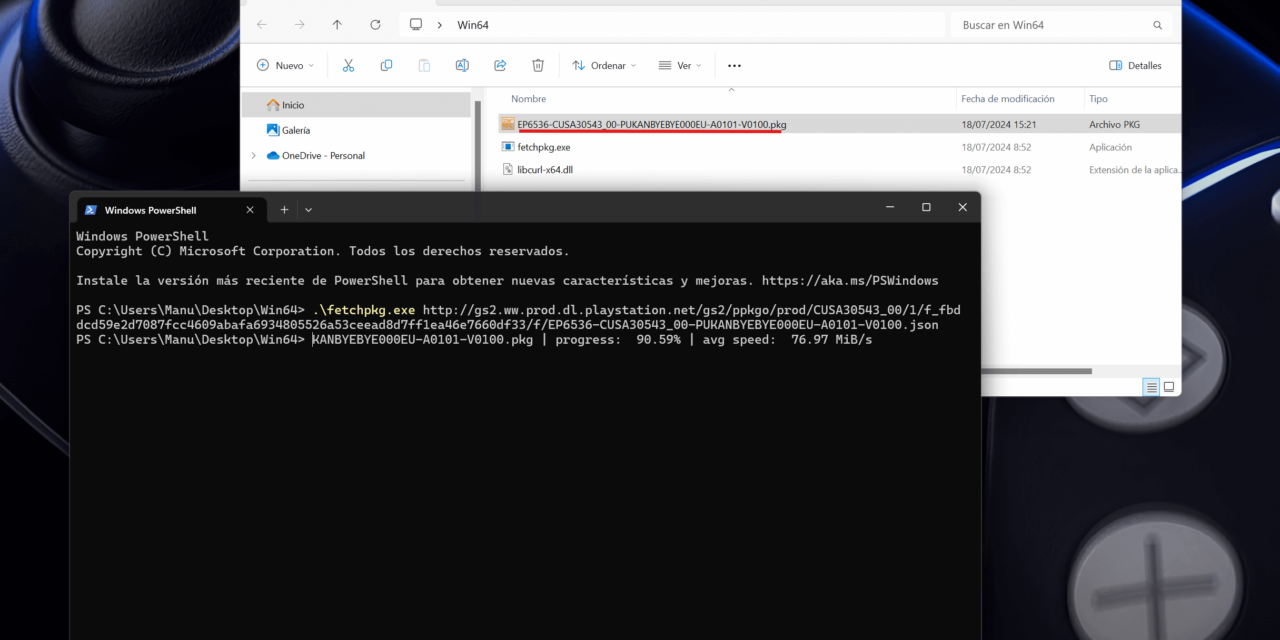
Task: Select Galería in the navigation pane
Action: tap(358, 130)
